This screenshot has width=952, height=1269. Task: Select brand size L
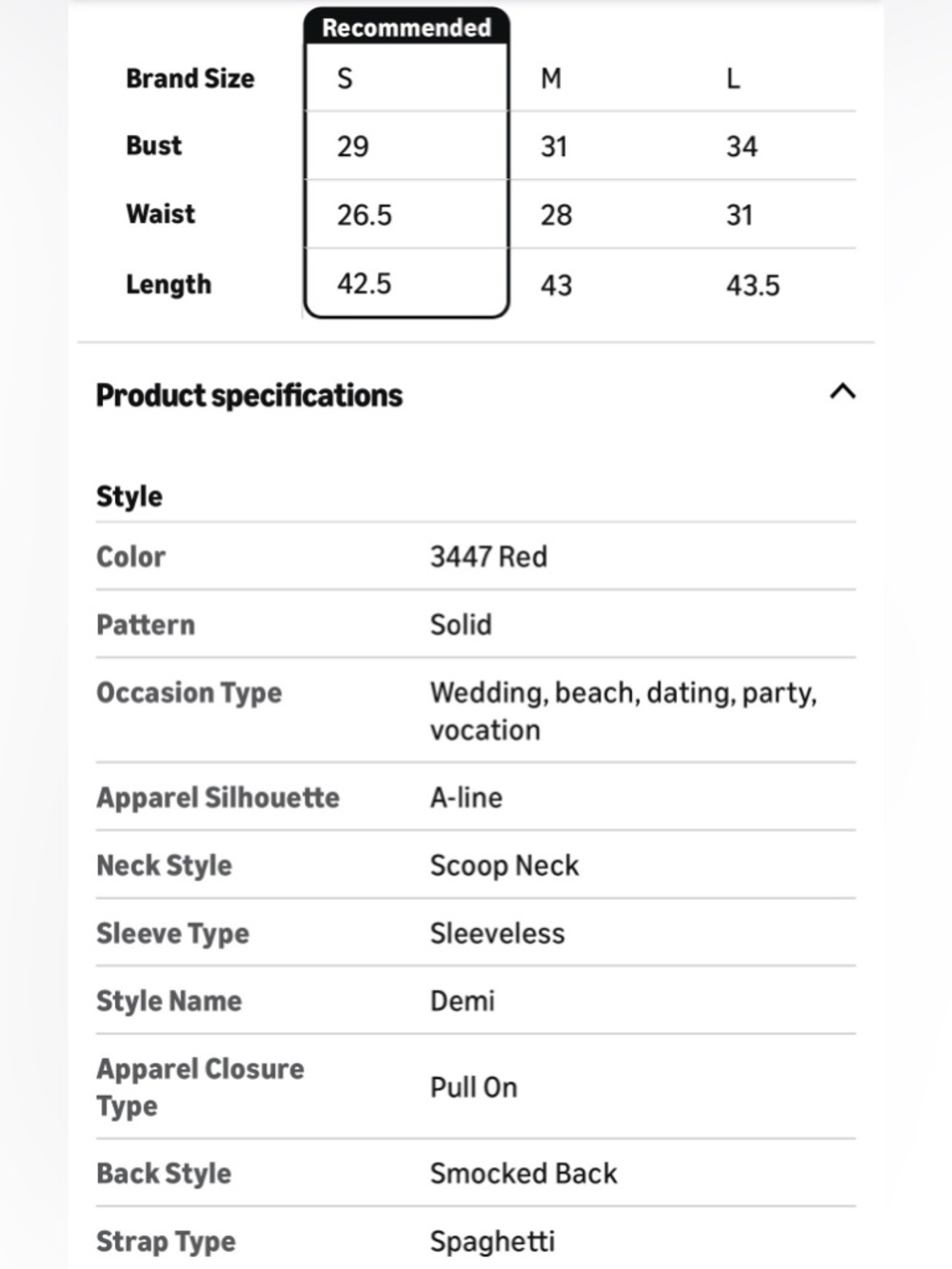[733, 78]
